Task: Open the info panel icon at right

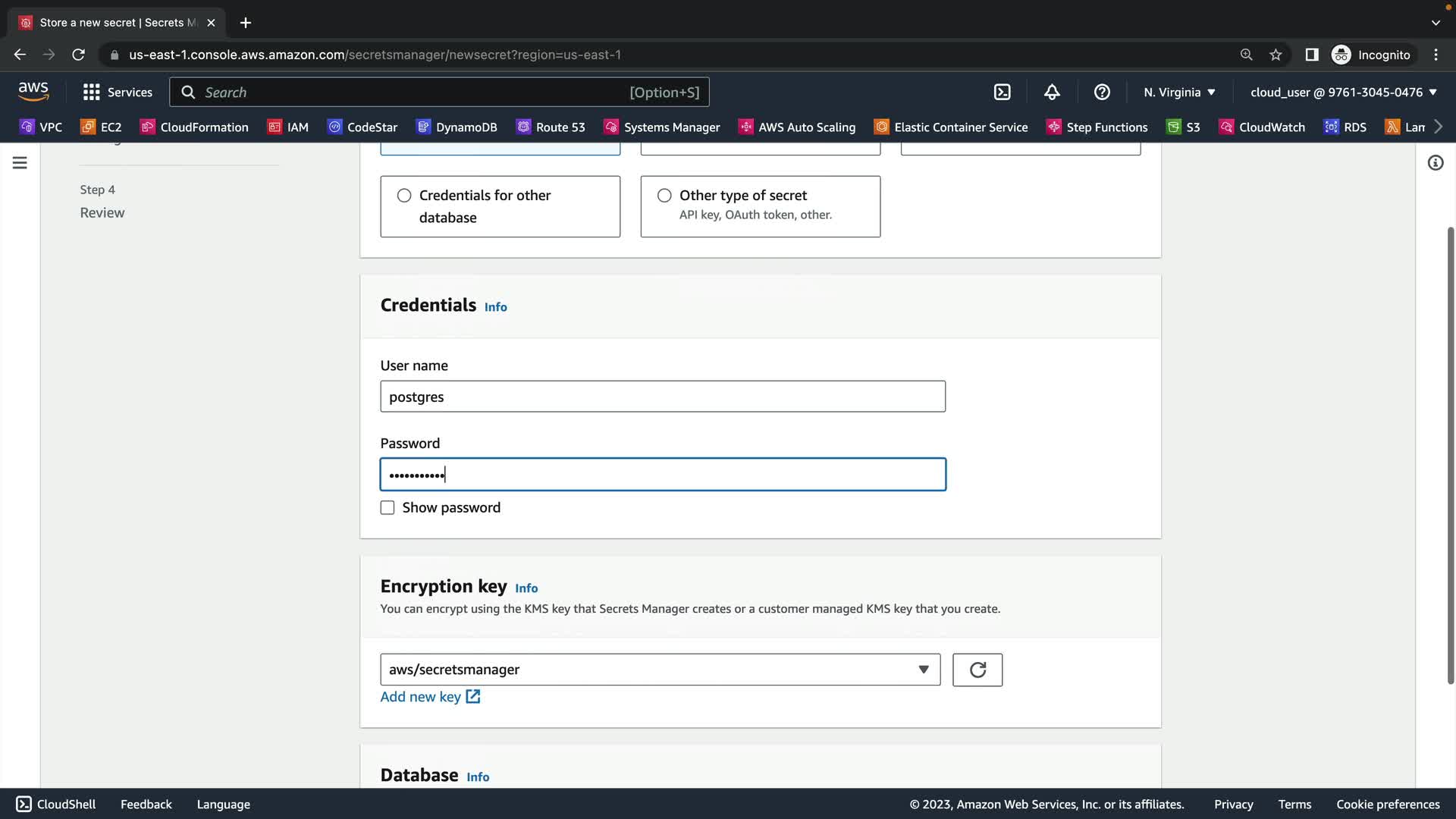Action: click(x=1435, y=163)
